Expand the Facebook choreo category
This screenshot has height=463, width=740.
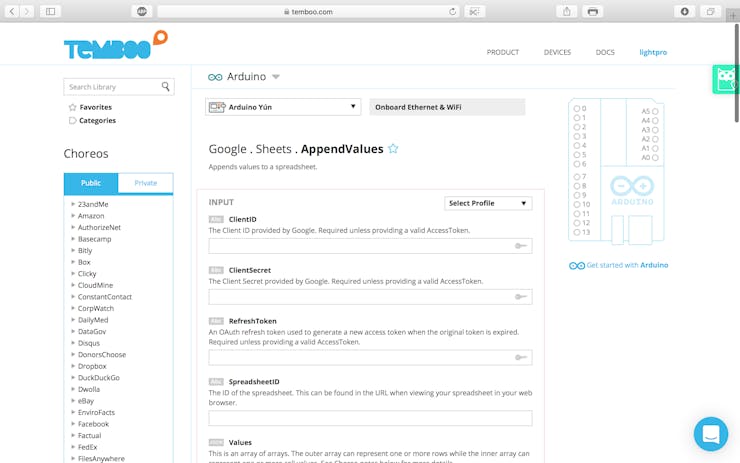click(73, 424)
